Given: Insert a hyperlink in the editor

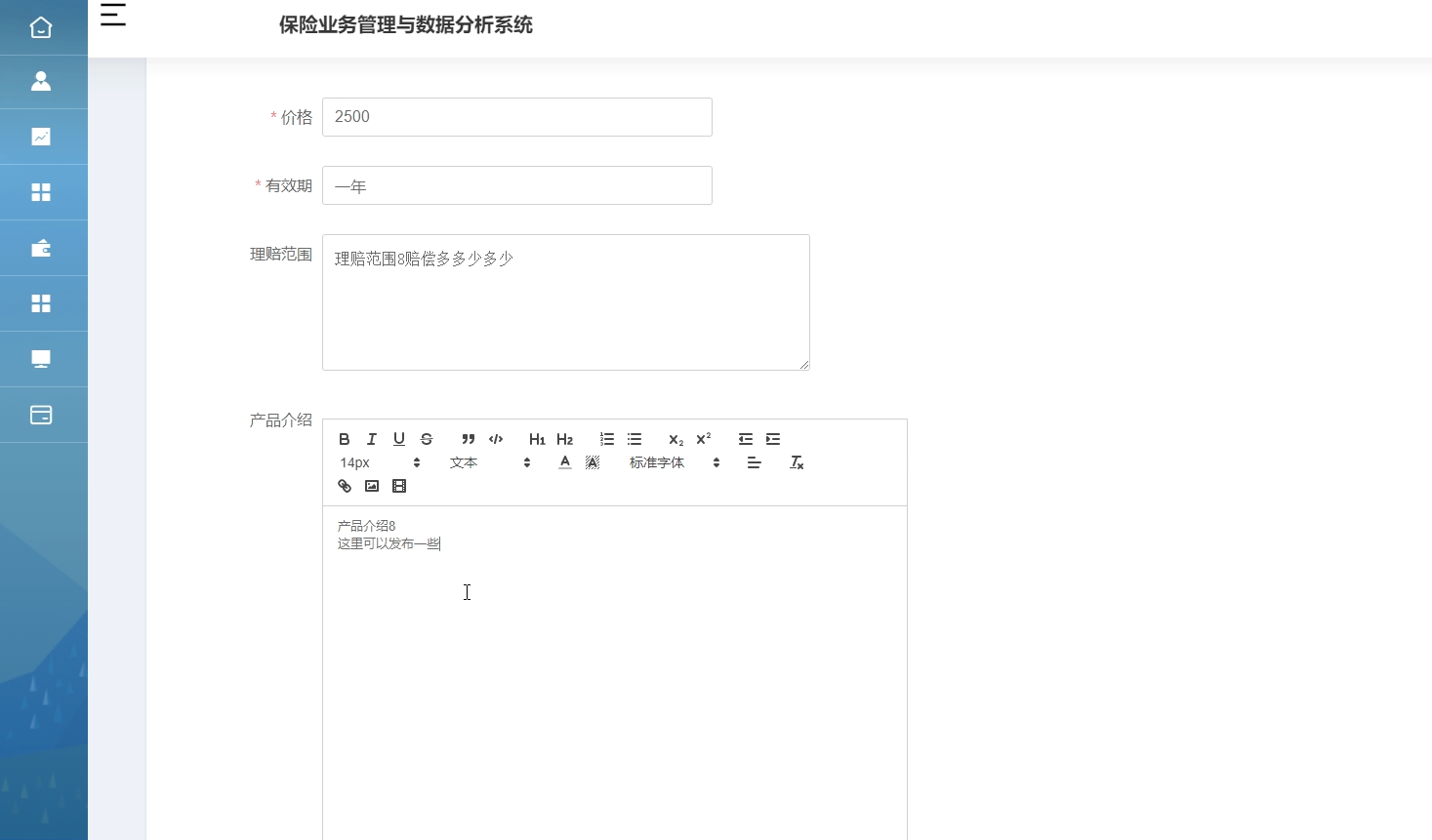Looking at the screenshot, I should (344, 485).
